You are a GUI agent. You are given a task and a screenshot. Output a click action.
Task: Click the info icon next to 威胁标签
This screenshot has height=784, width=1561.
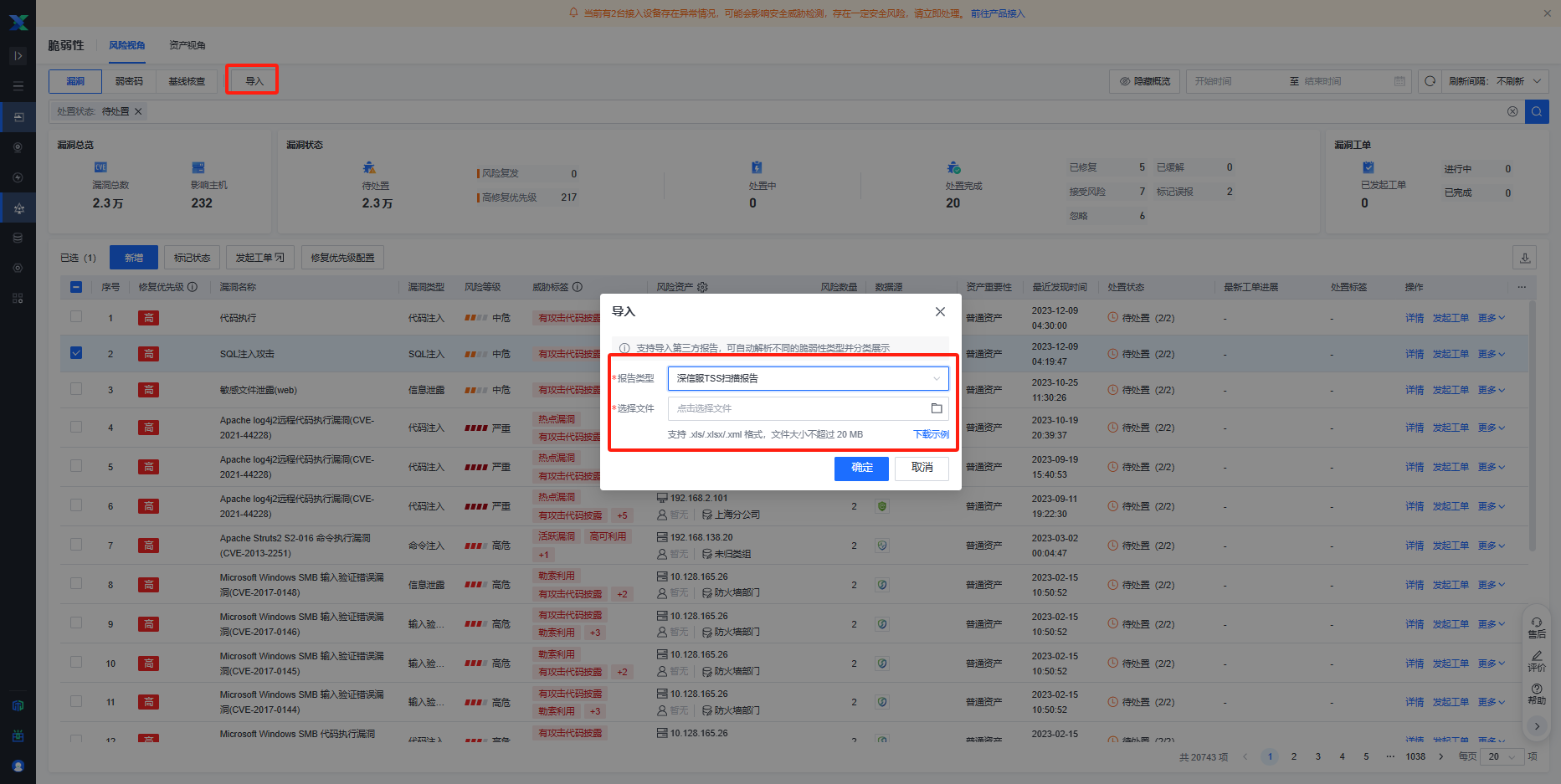tap(578, 287)
